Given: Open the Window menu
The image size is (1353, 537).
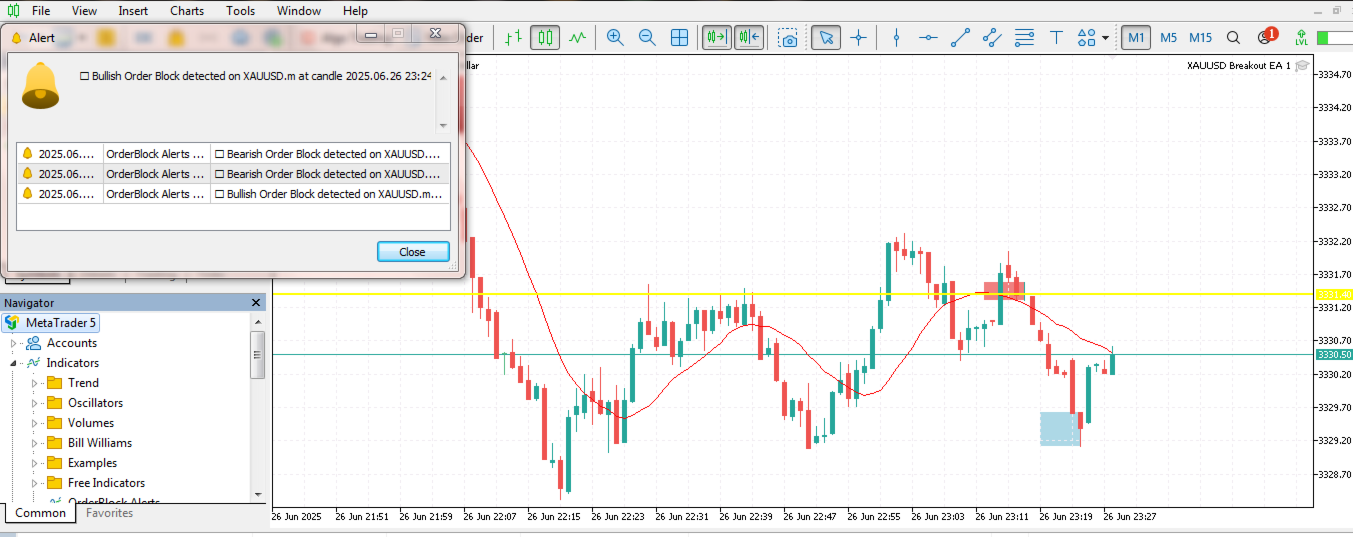Looking at the screenshot, I should (299, 11).
